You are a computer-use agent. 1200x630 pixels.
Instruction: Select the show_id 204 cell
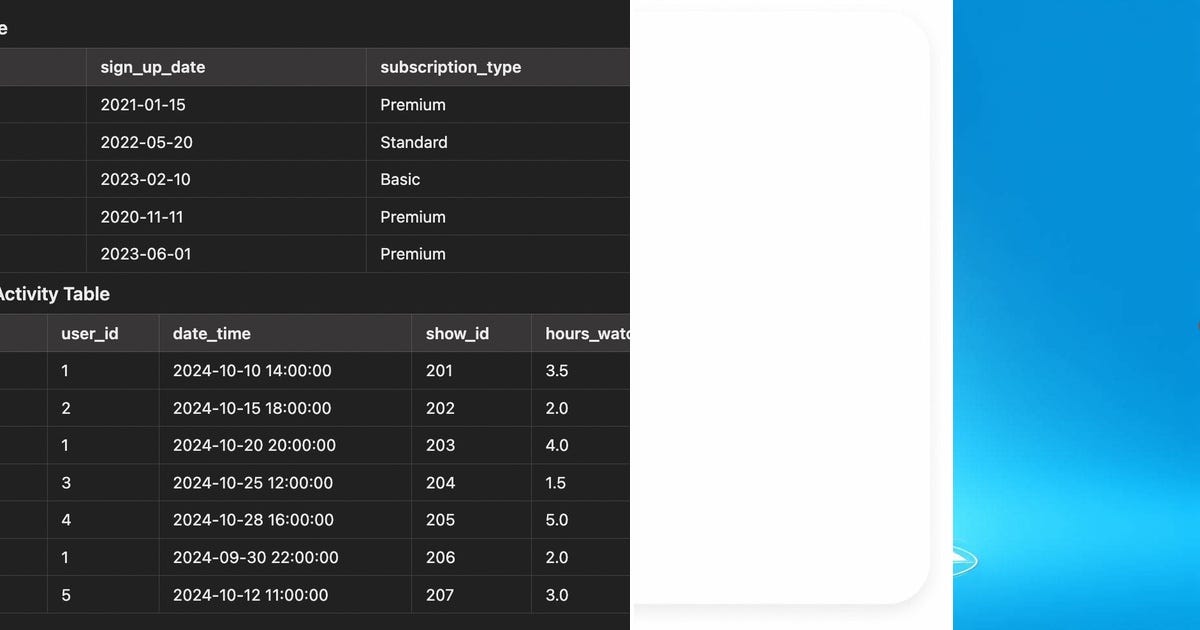coord(440,483)
